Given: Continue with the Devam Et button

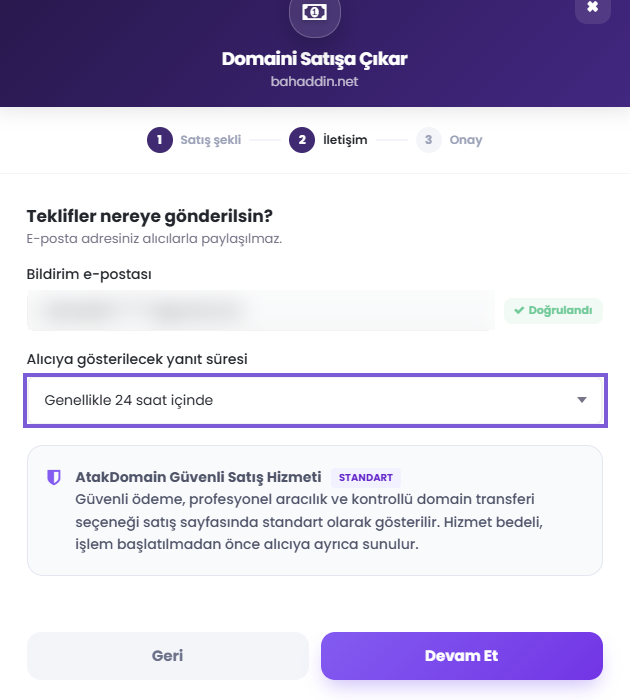Looking at the screenshot, I should click(x=462, y=655).
